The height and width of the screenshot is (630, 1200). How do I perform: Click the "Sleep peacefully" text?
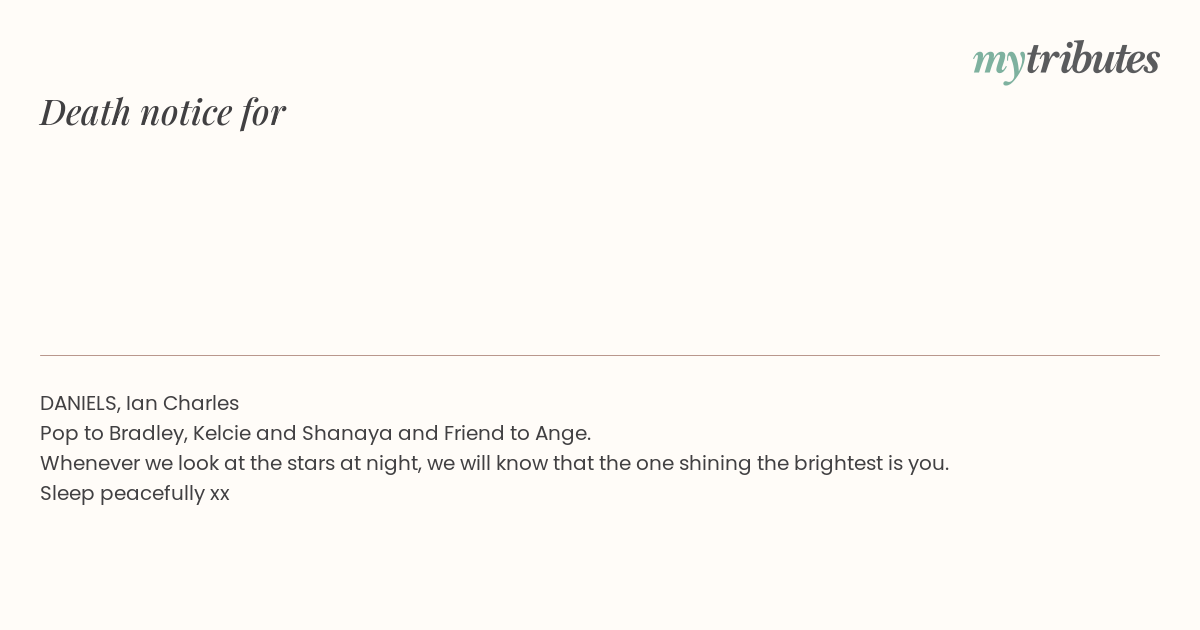(122, 494)
